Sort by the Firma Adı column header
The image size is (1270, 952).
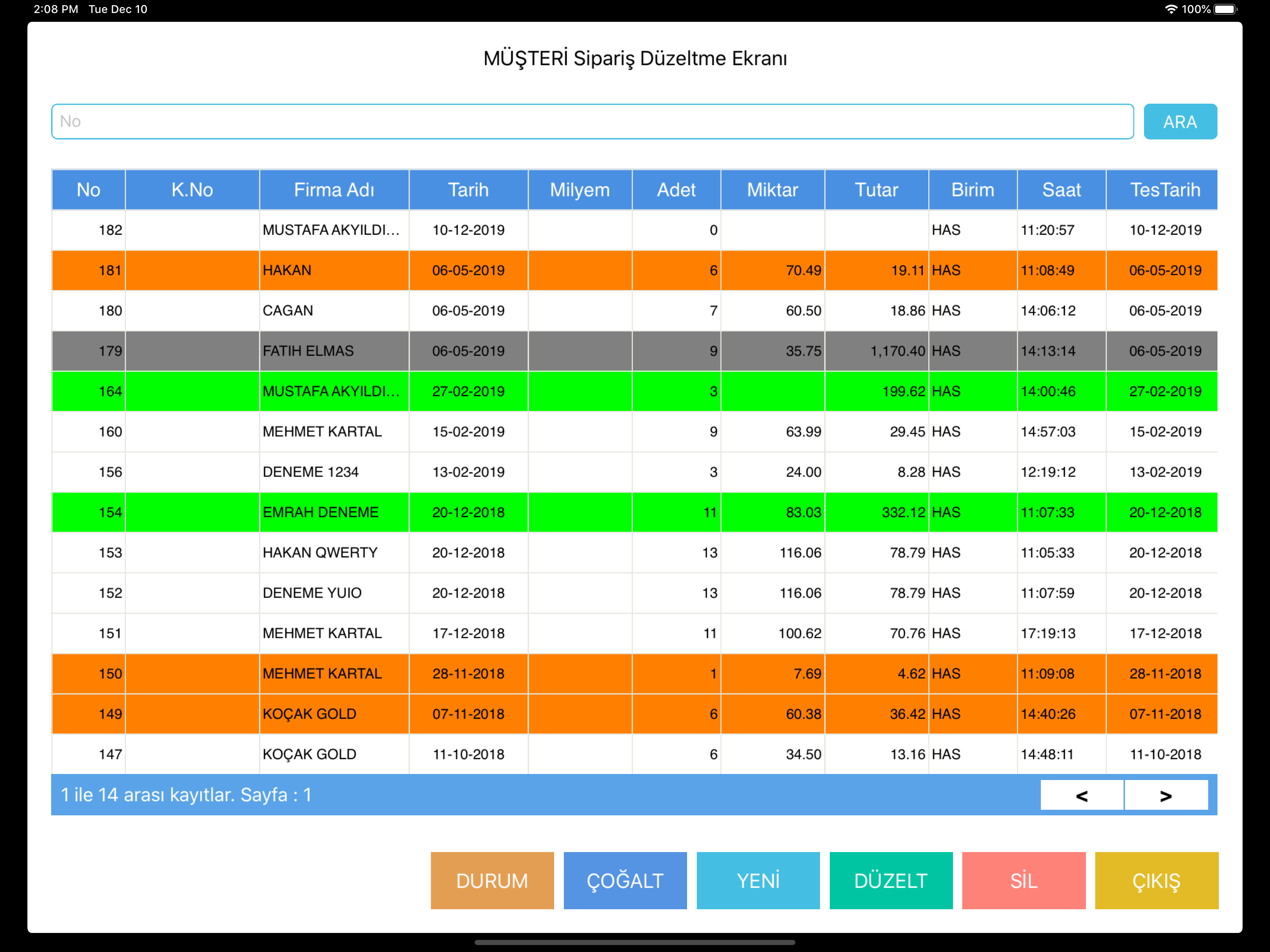(x=334, y=190)
